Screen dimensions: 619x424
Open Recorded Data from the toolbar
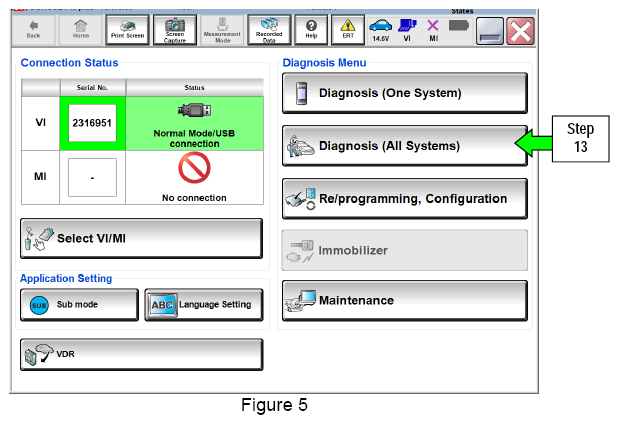coord(269,30)
